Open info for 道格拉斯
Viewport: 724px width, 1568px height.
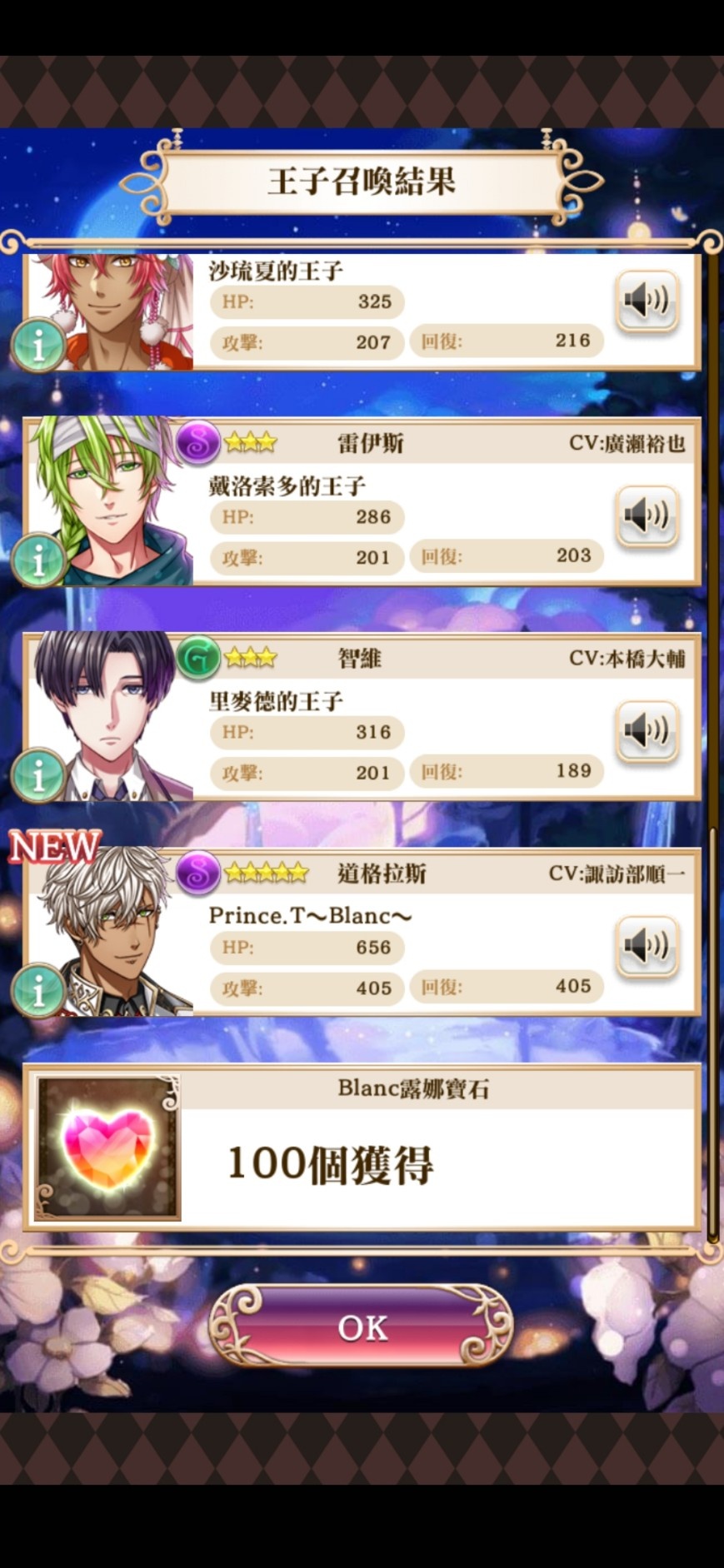pyautogui.click(x=38, y=991)
